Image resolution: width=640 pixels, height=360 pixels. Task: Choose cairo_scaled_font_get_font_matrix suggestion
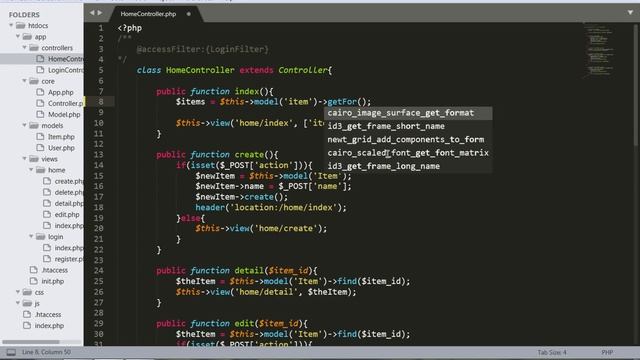(x=408, y=153)
